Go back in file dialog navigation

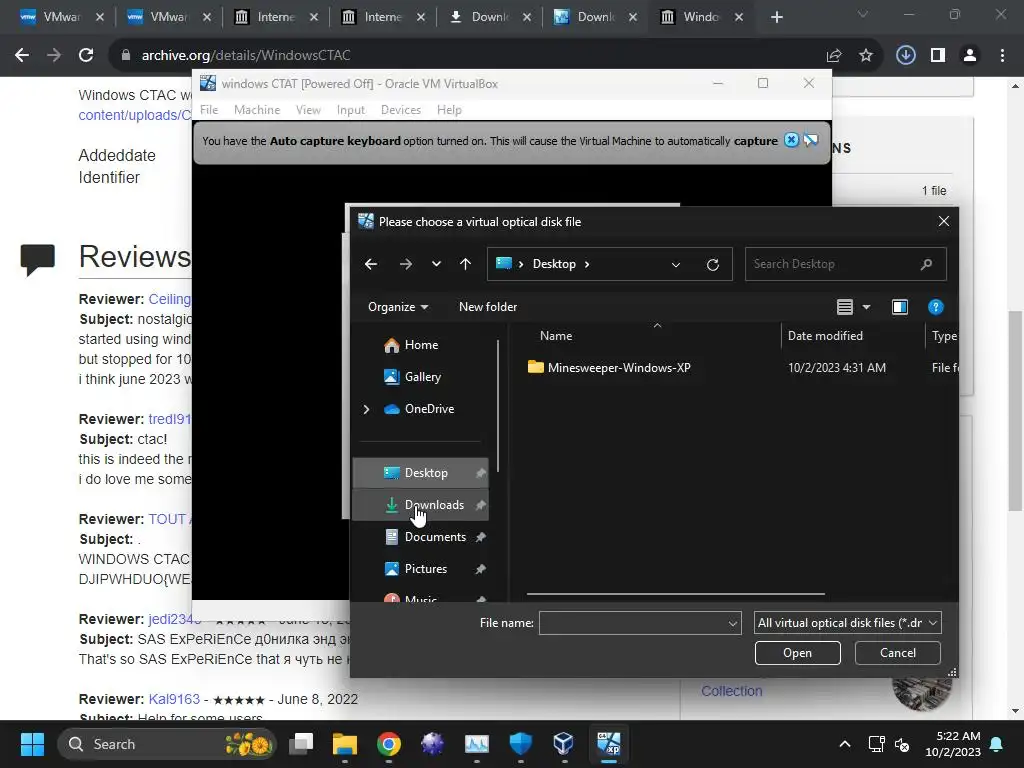tap(371, 264)
